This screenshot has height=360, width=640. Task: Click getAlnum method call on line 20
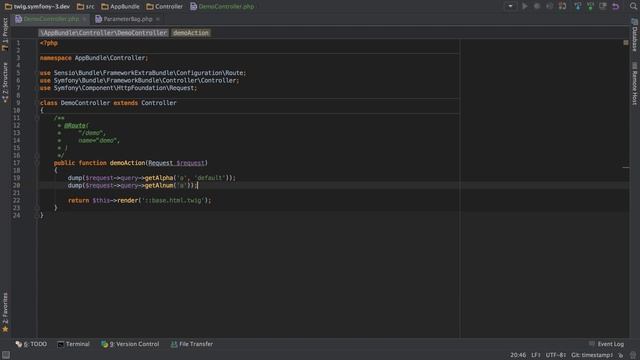pyautogui.click(x=159, y=185)
